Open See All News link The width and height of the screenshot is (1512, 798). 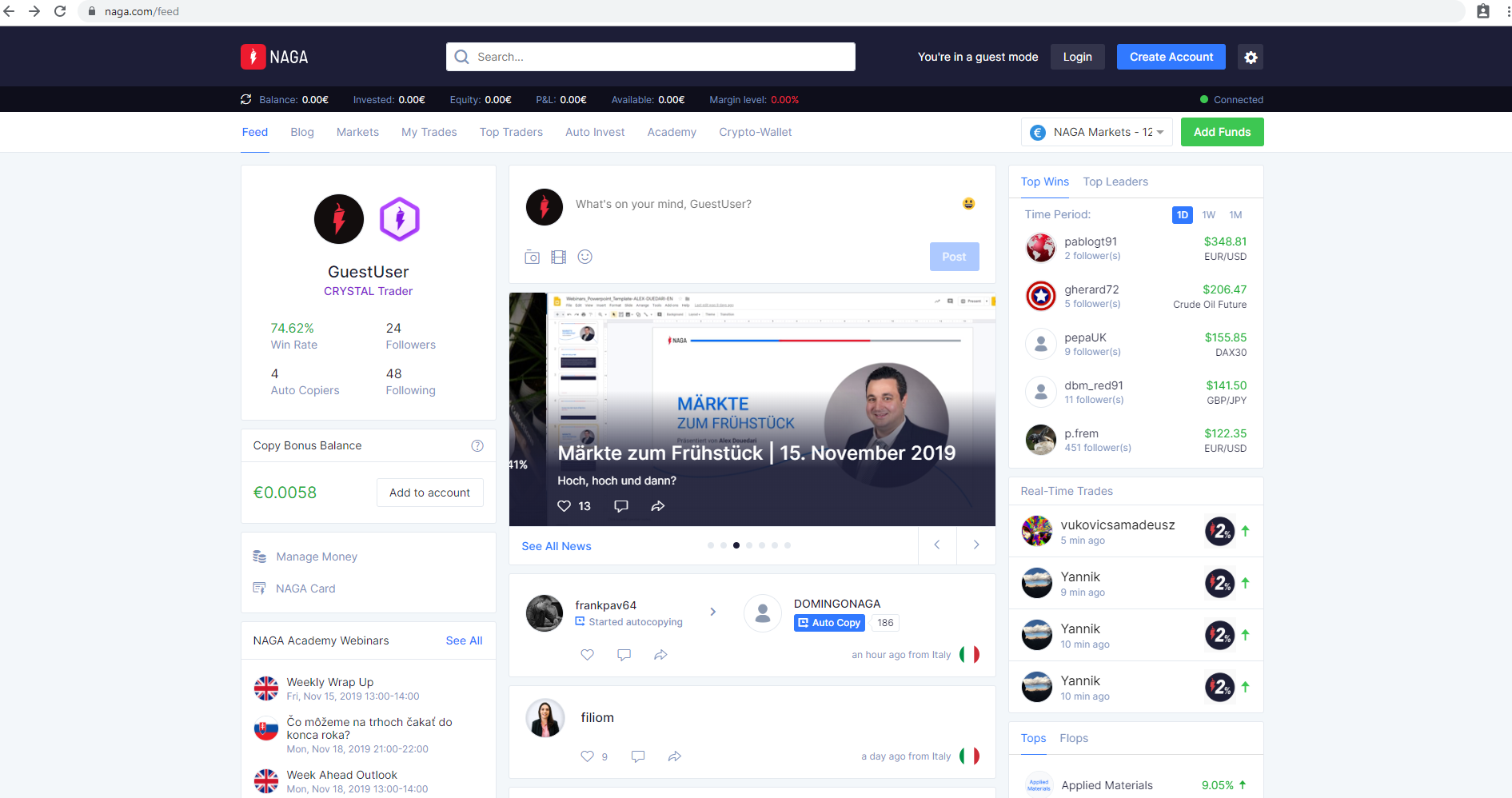pos(557,546)
